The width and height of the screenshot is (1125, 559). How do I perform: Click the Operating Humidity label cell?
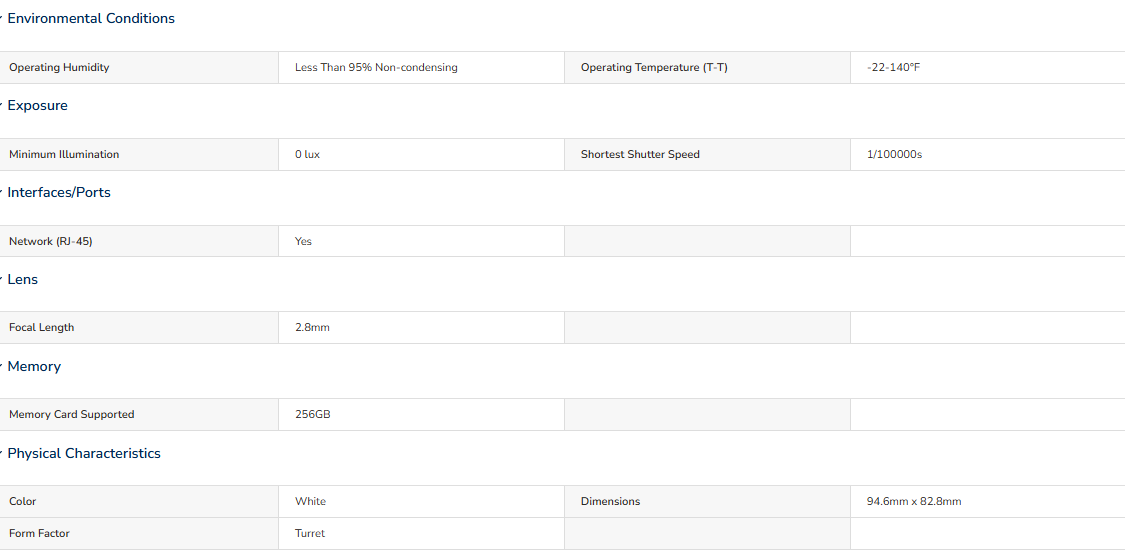point(139,67)
